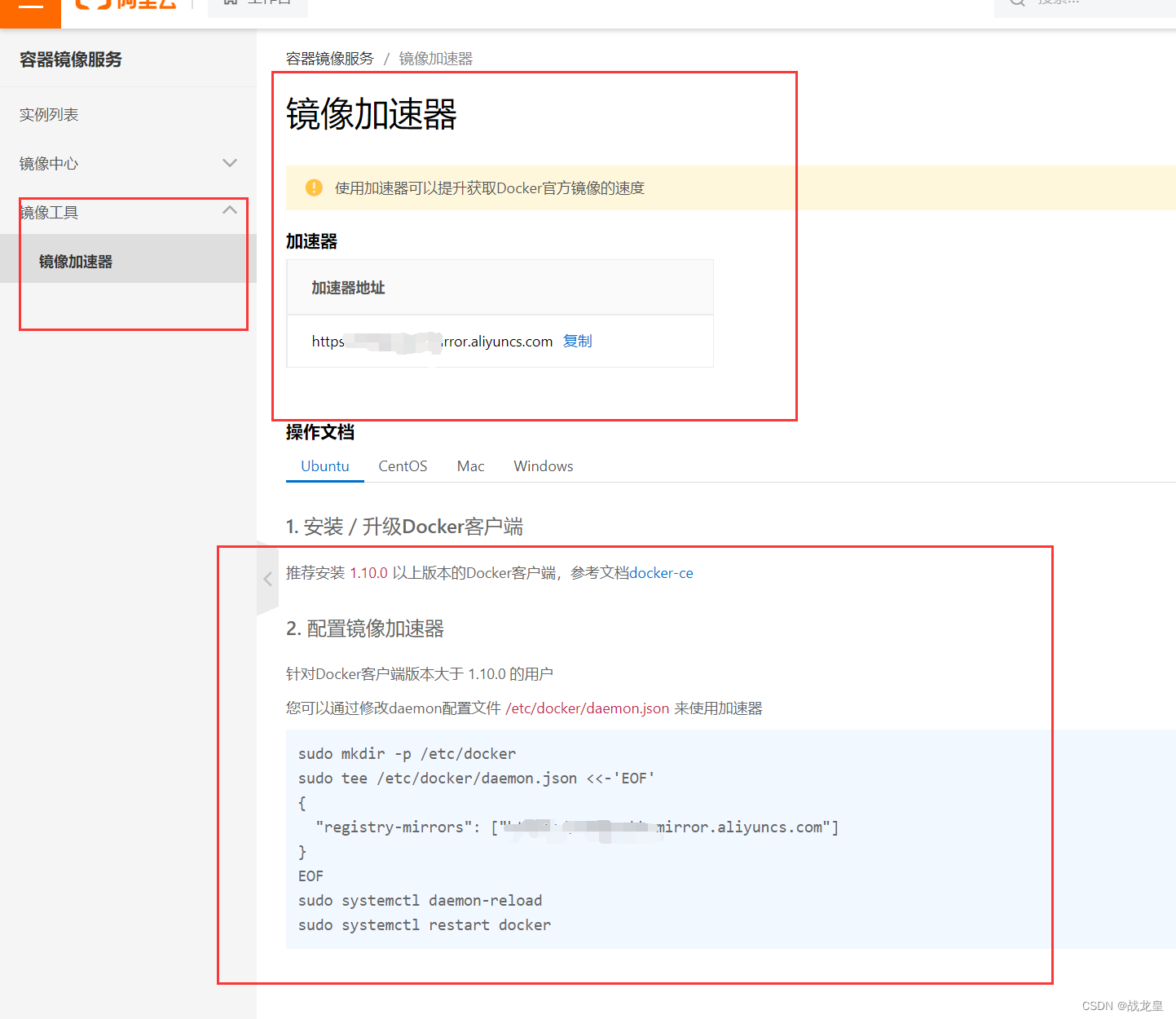Click the /etc/docker/daemon.json file path
Viewport: 1176px width, 1019px height.
tap(588, 708)
